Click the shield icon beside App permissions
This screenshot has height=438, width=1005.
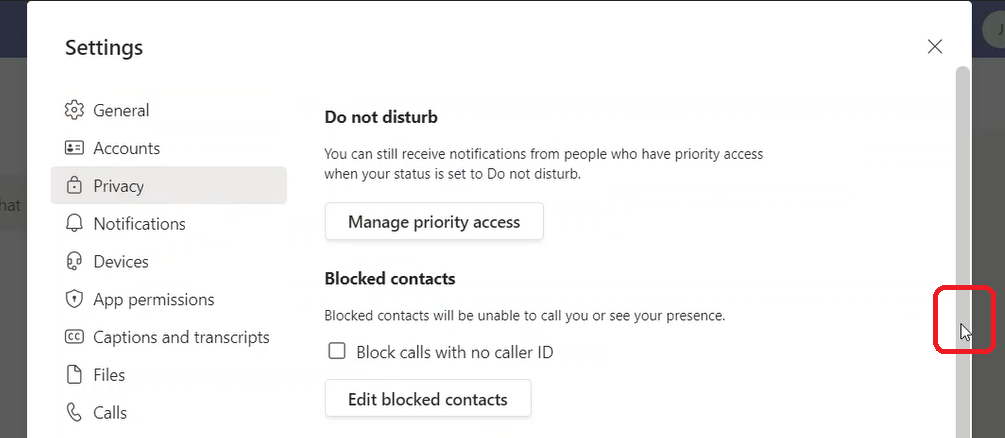click(x=74, y=299)
